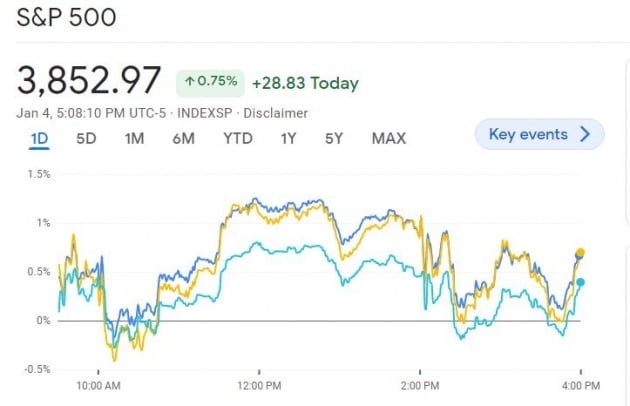Screen dimensions: 630x406
Task: Open the Disclaimer link
Action: pos(279,113)
